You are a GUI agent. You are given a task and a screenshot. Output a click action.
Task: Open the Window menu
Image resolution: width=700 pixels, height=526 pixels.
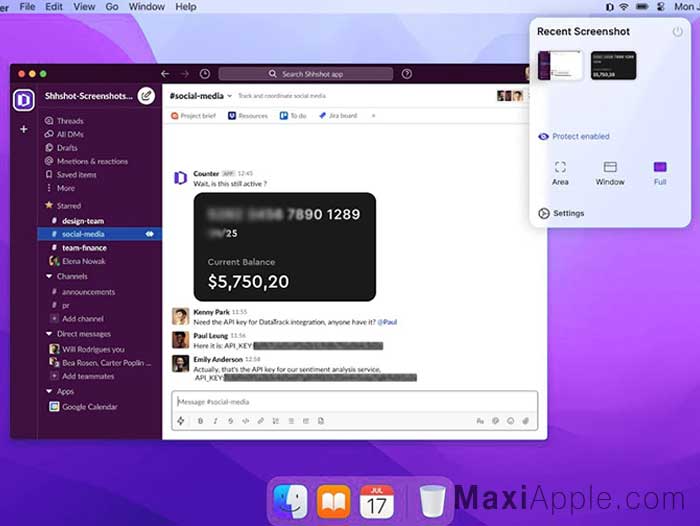point(146,7)
